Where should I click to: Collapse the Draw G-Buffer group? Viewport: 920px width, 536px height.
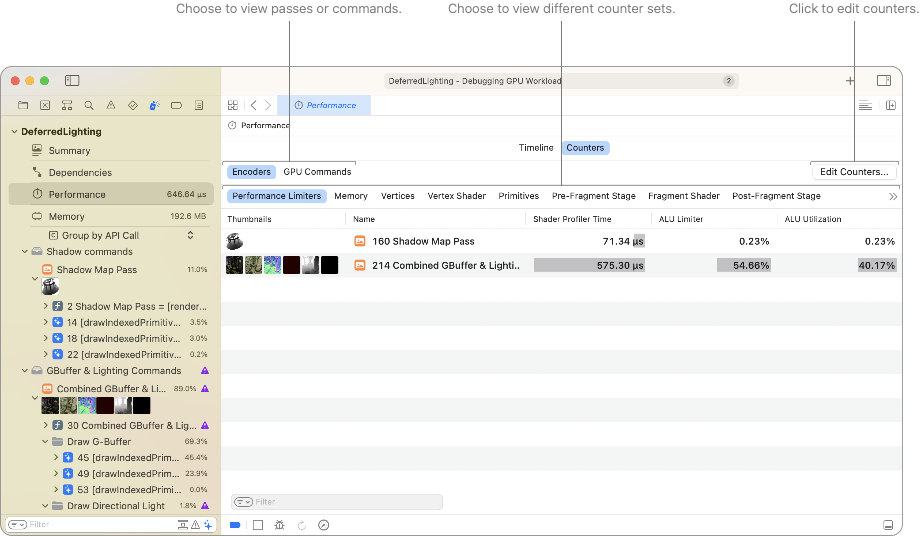tap(45, 441)
